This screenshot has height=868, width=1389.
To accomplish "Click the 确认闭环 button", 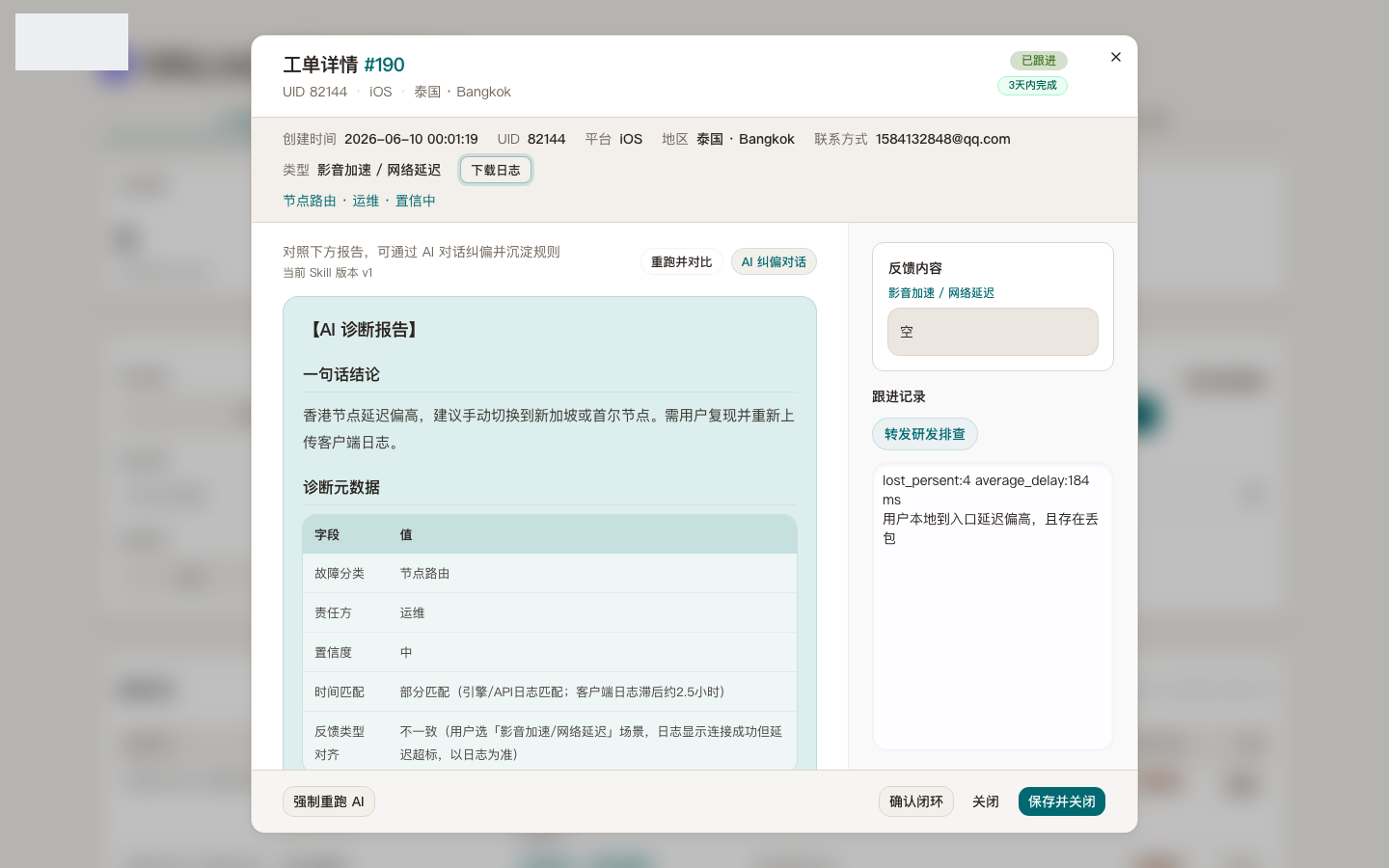I will (x=916, y=801).
